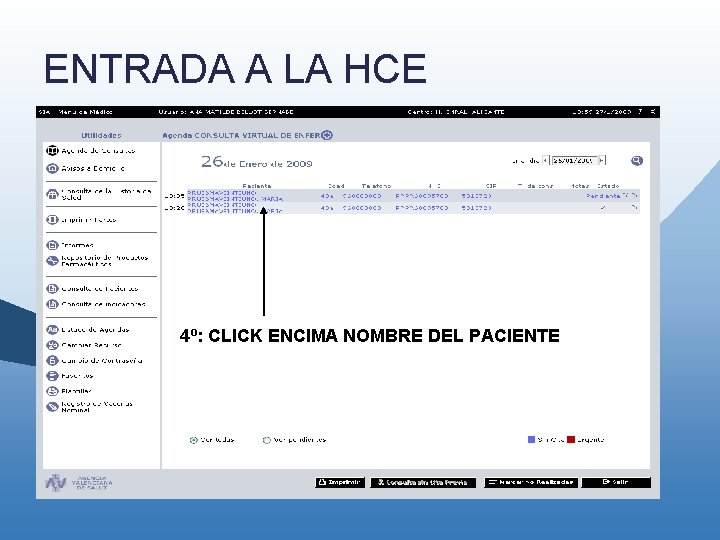Click the Paciente column header

pyautogui.click(x=257, y=186)
